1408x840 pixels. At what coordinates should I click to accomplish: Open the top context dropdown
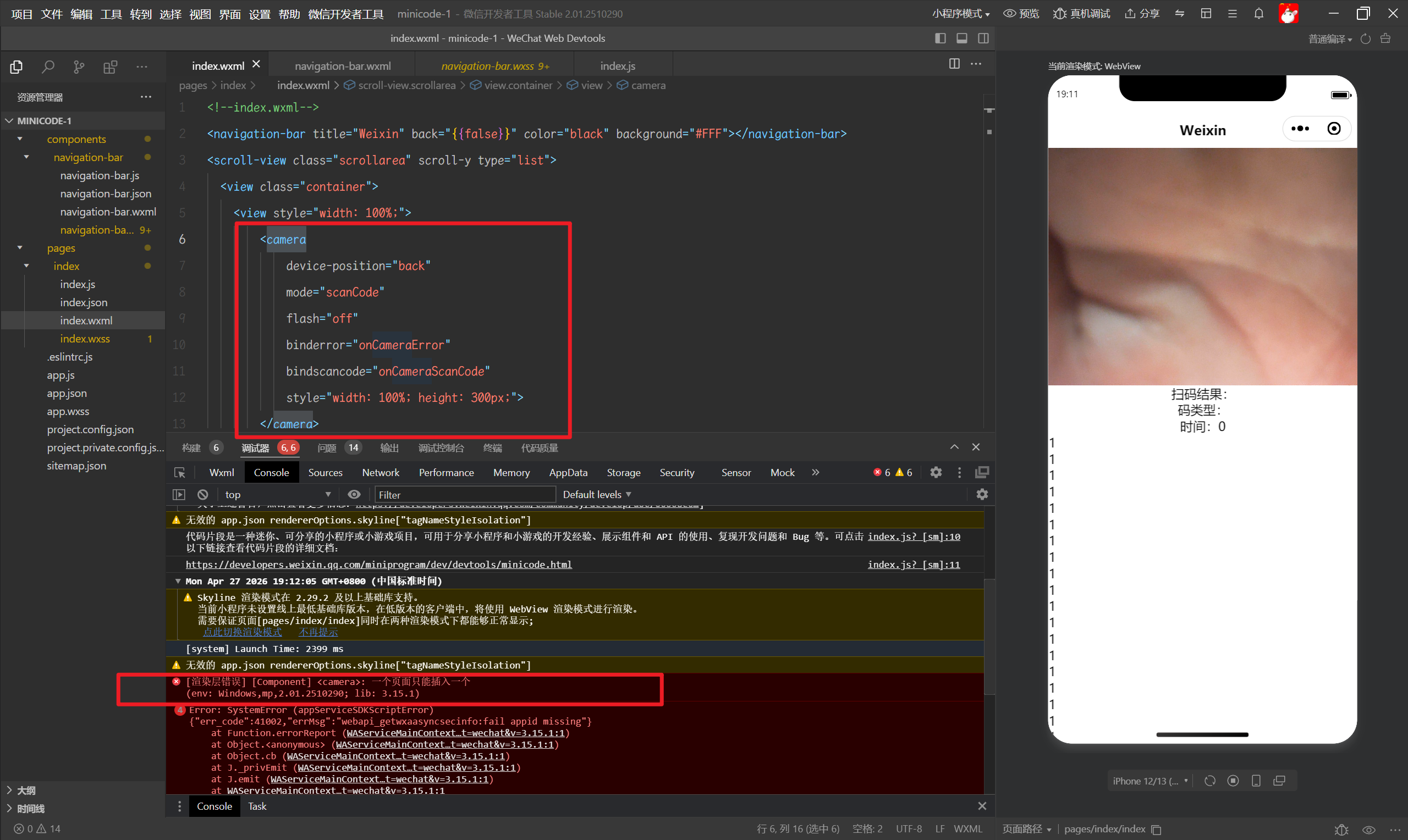[278, 494]
